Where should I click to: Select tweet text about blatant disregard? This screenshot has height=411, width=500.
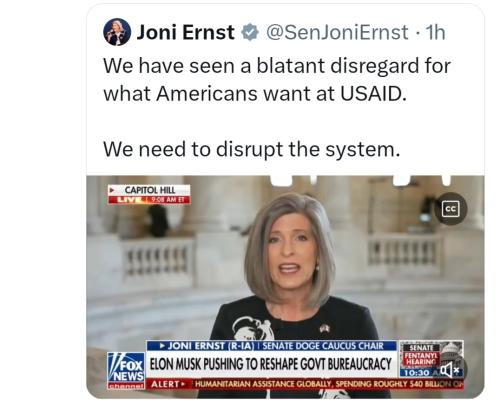[277, 80]
